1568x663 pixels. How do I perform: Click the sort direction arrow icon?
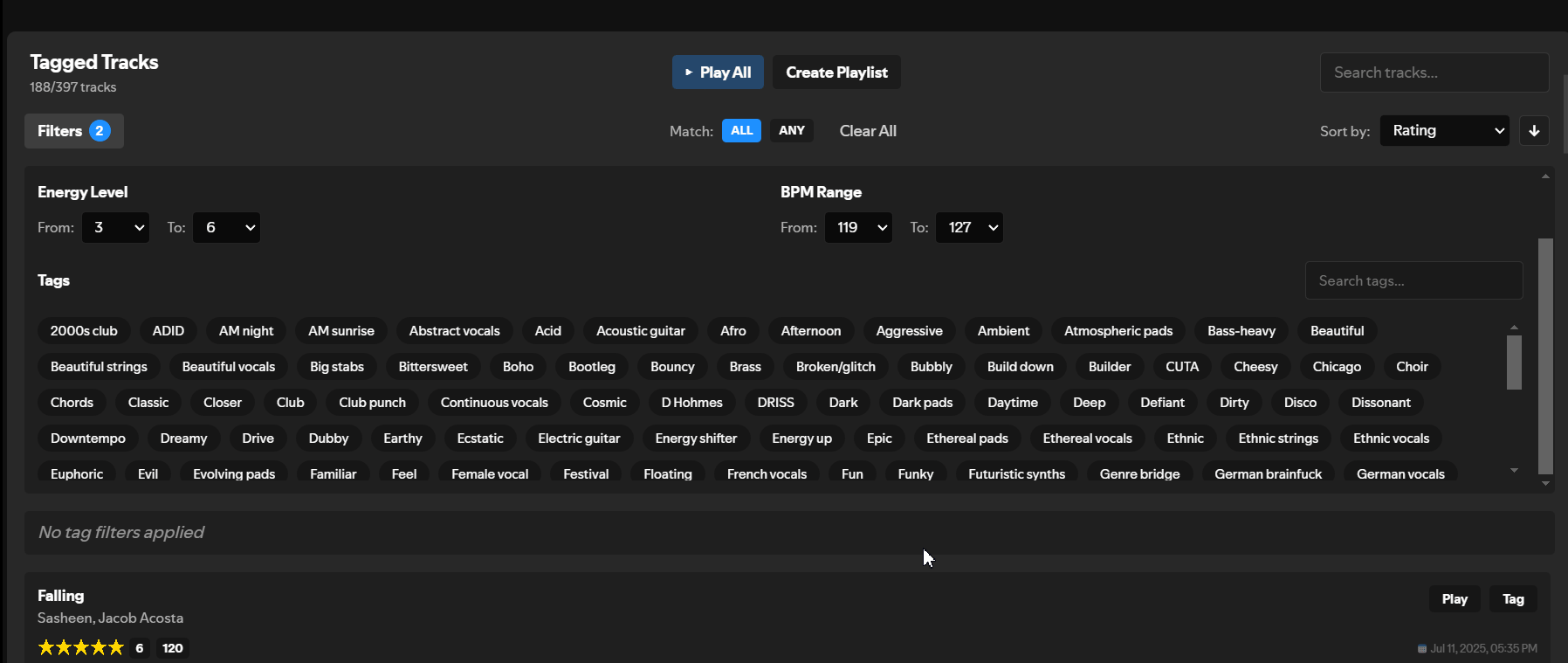click(x=1534, y=131)
